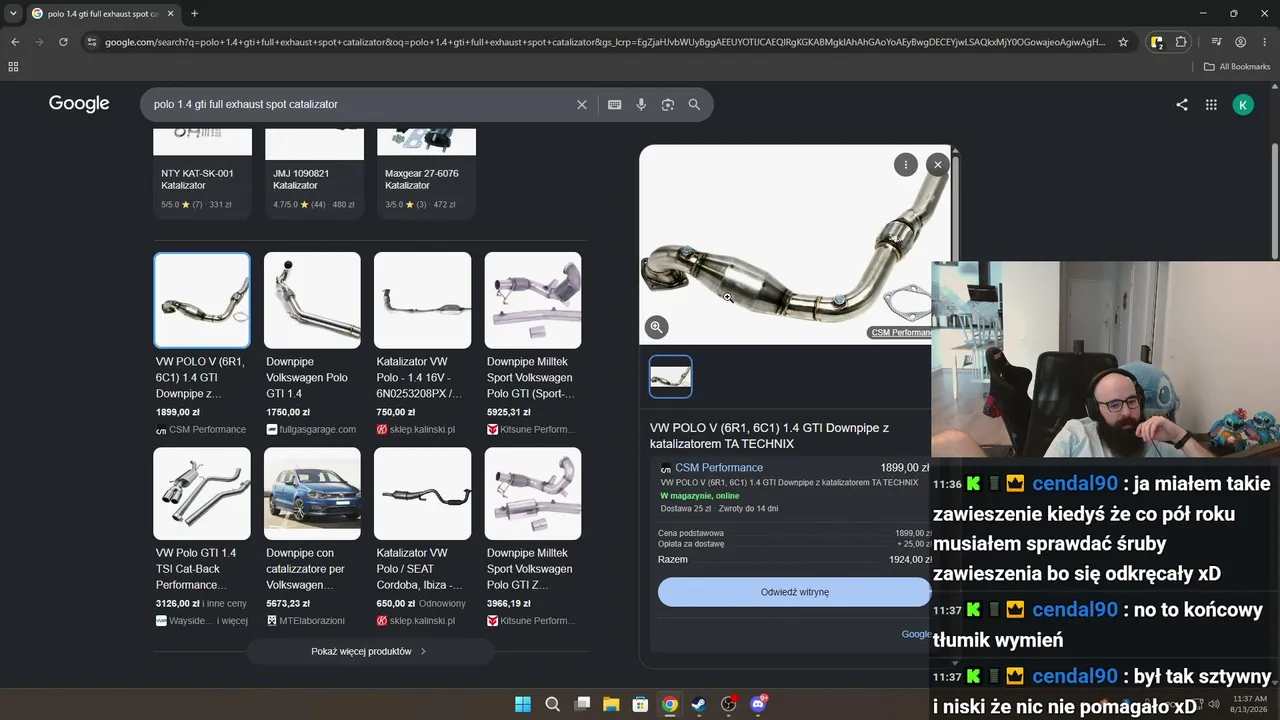
Task: Open Microsoft Store from the taskbar
Action: (640, 704)
